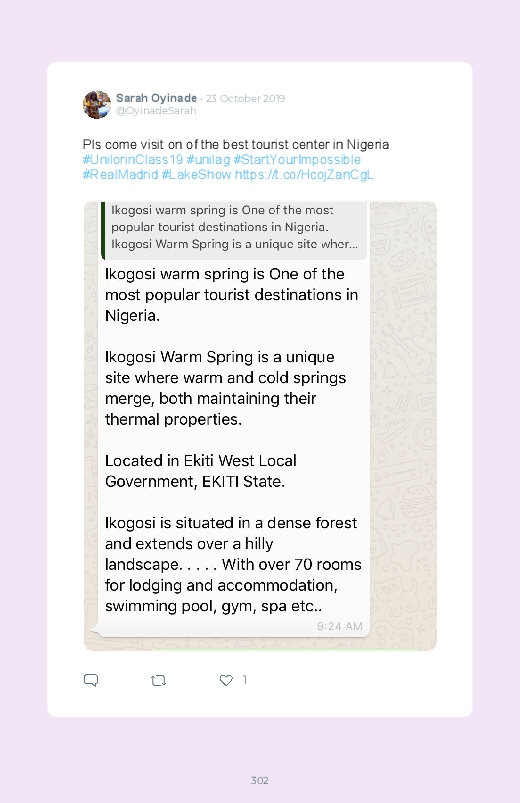Screen dimensions: 520x803
Task: Click the like count number 1
Action: point(245,680)
